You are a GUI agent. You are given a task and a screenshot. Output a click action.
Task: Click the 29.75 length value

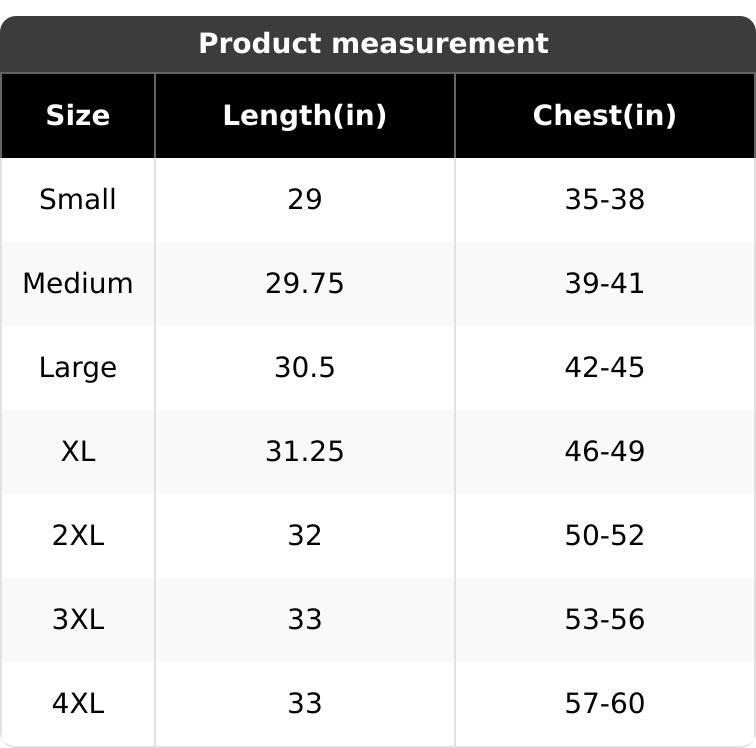pos(304,284)
